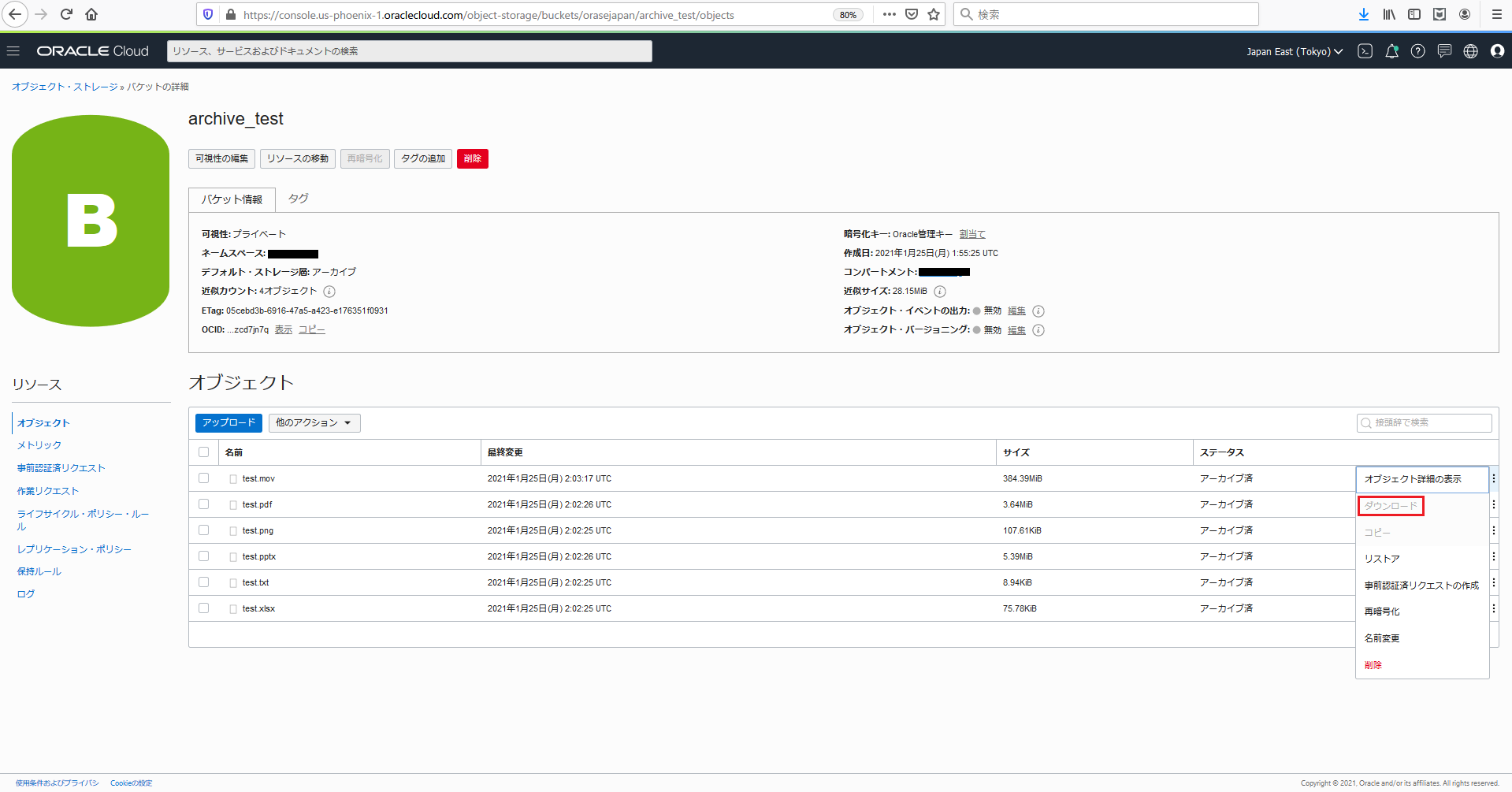Show info icon for object versioning
The image size is (1512, 792).
click(1038, 330)
